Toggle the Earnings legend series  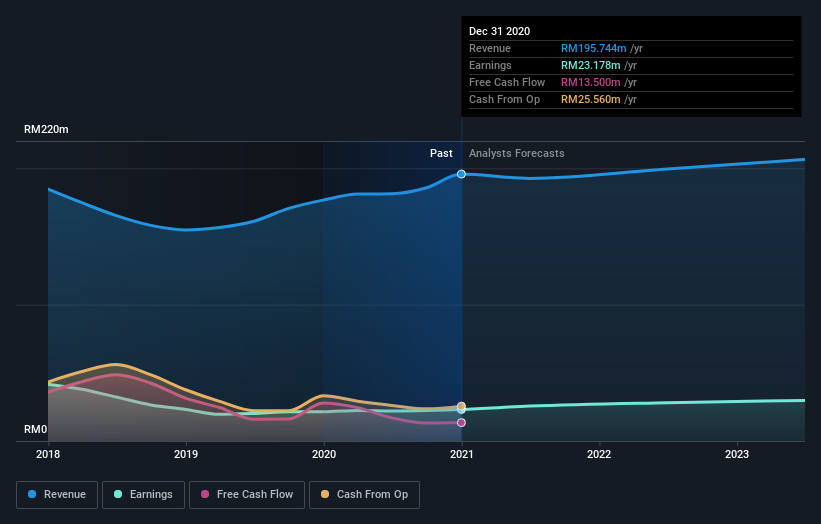pos(143,495)
